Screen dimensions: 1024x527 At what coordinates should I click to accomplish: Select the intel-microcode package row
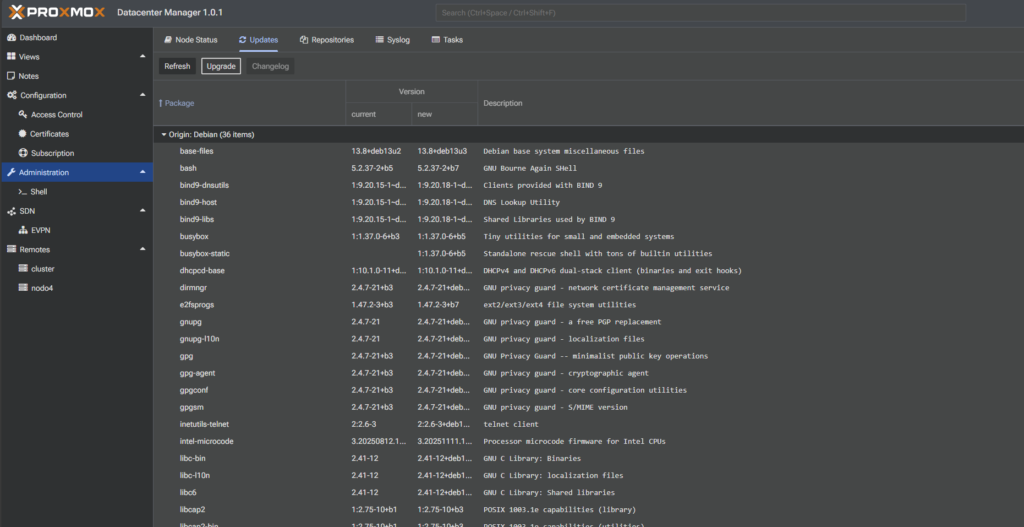point(588,441)
